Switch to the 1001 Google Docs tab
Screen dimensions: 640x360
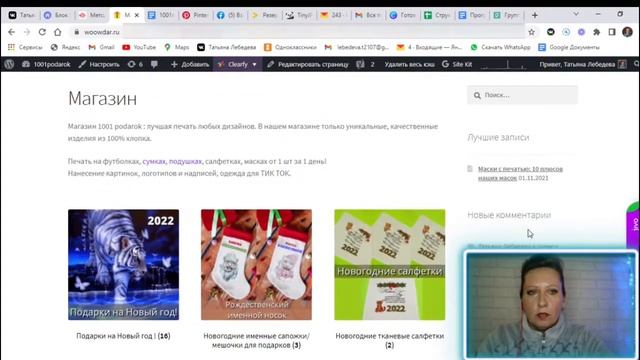(161, 15)
